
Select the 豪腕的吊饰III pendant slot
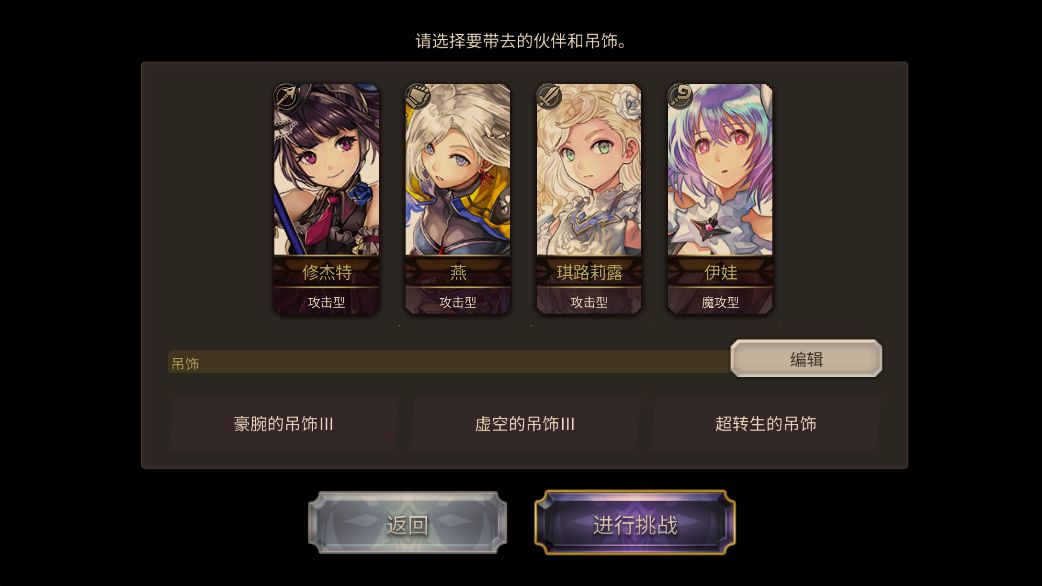[x=284, y=424]
